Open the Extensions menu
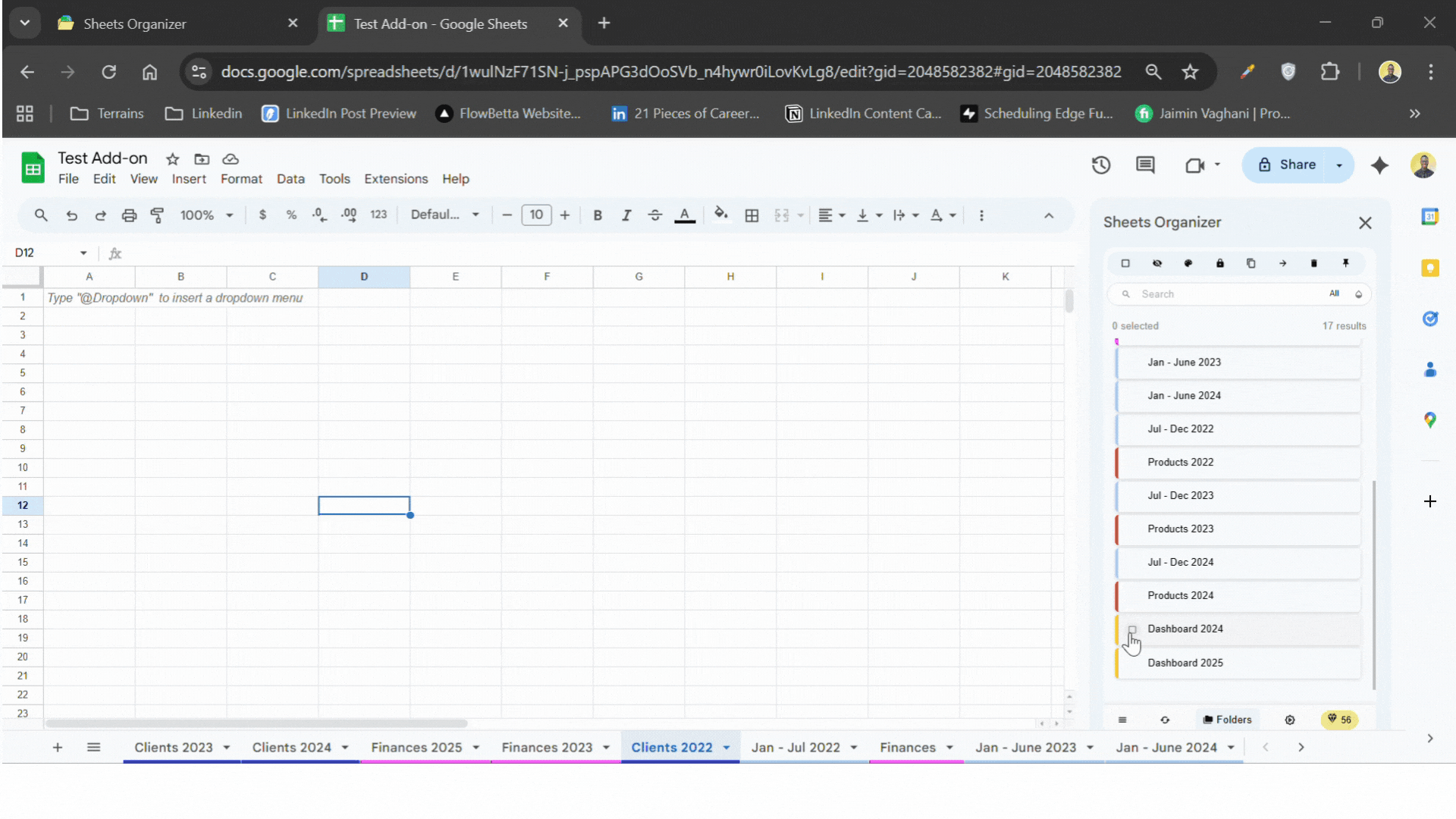The height and width of the screenshot is (819, 1456). pyautogui.click(x=395, y=179)
